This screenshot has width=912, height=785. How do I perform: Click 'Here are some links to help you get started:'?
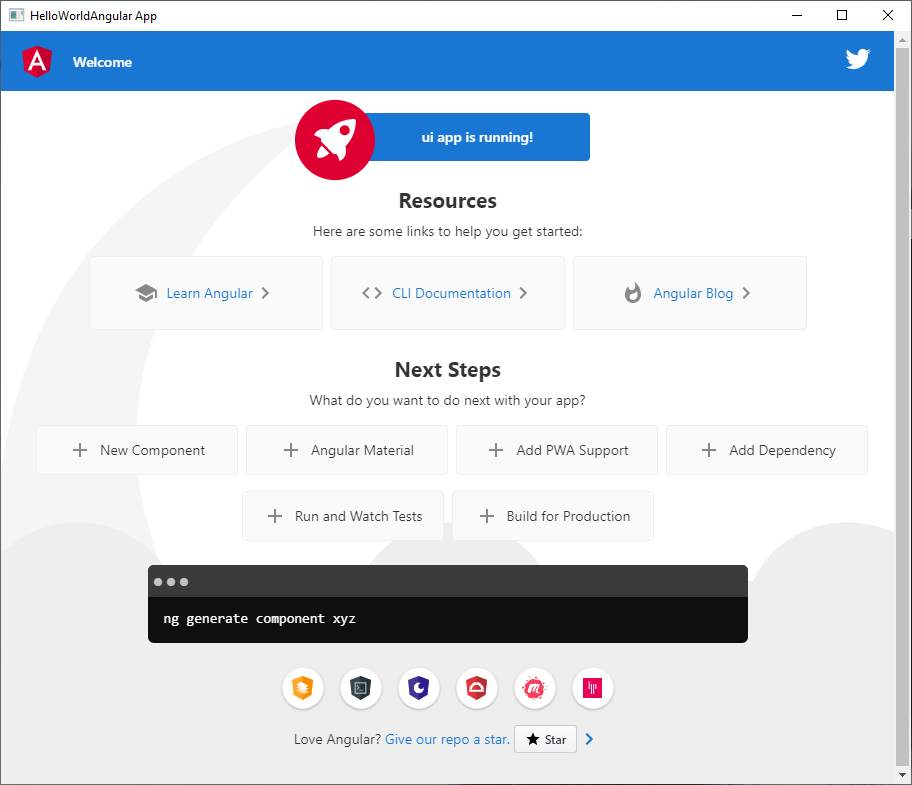pos(447,231)
